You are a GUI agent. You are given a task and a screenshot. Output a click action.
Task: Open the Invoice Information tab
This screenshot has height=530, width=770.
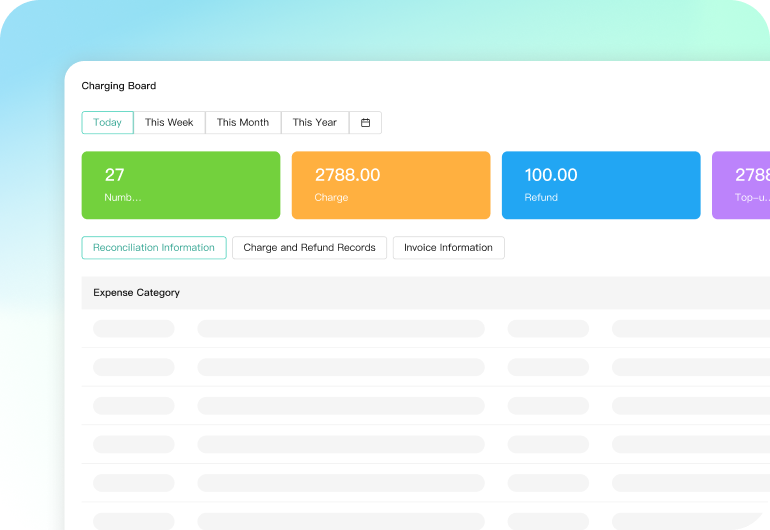click(448, 248)
